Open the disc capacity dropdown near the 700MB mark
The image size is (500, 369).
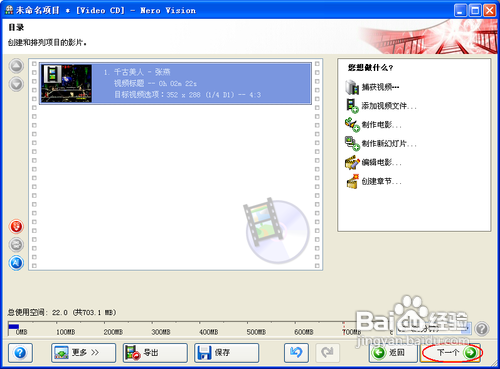(433, 329)
